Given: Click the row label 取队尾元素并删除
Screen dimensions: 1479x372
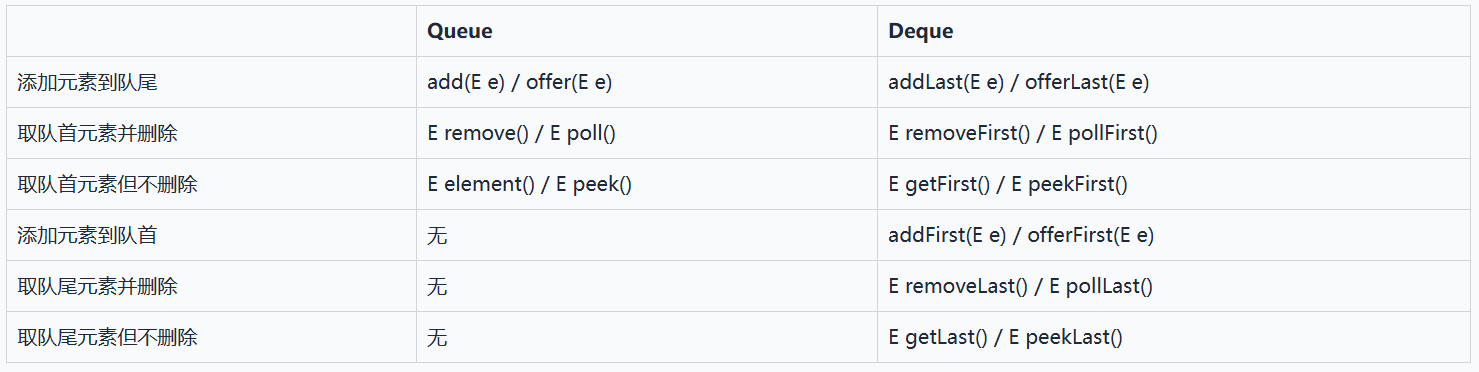Looking at the screenshot, I should pyautogui.click(x=211, y=286).
